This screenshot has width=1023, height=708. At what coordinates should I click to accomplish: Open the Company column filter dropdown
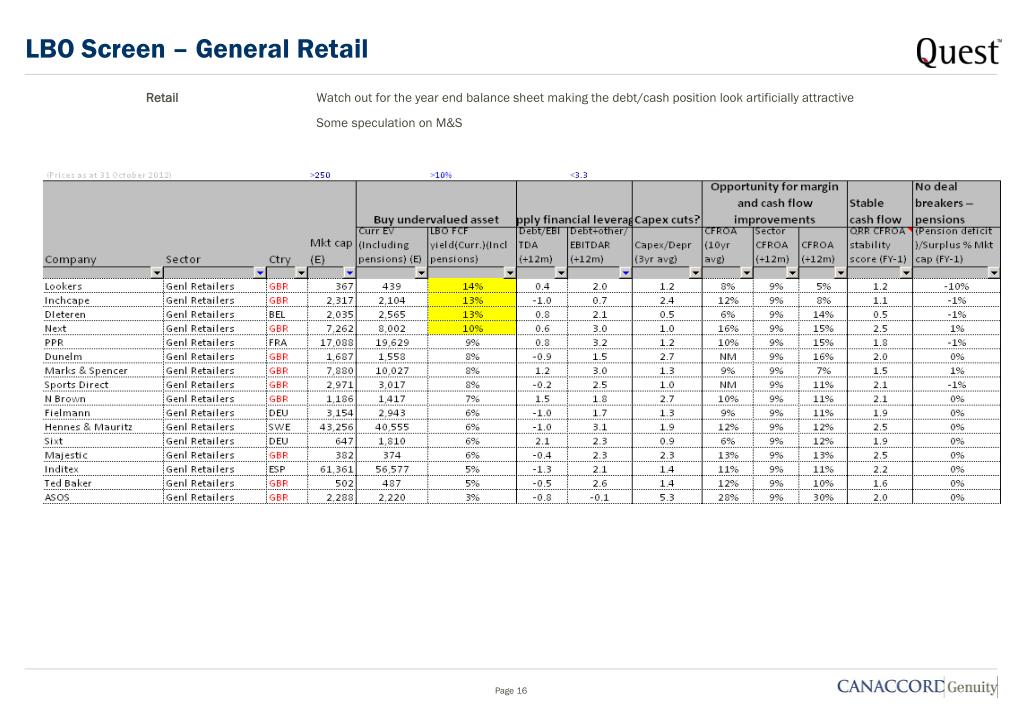coord(157,272)
